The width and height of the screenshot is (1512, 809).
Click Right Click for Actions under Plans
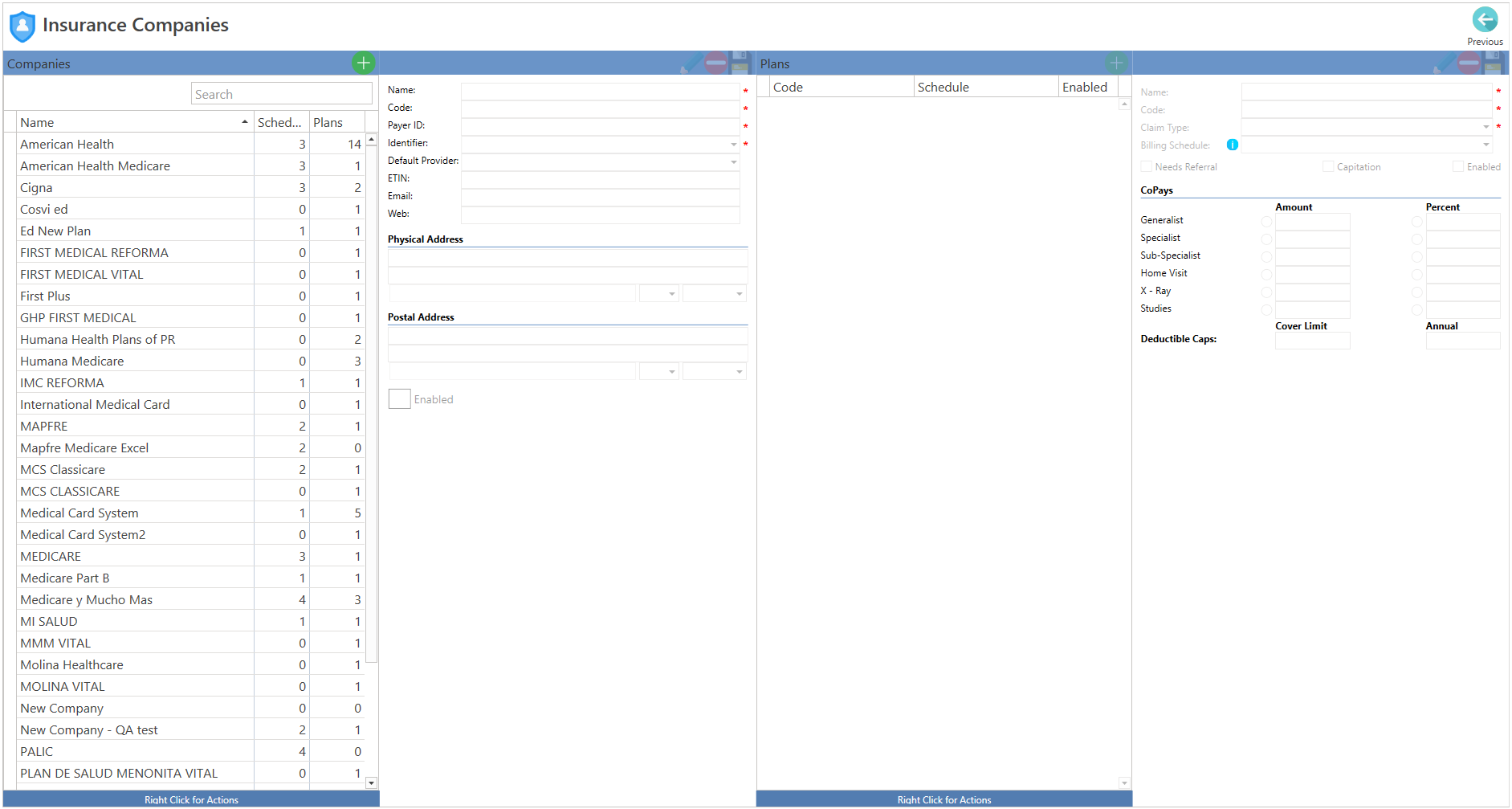pos(944,799)
